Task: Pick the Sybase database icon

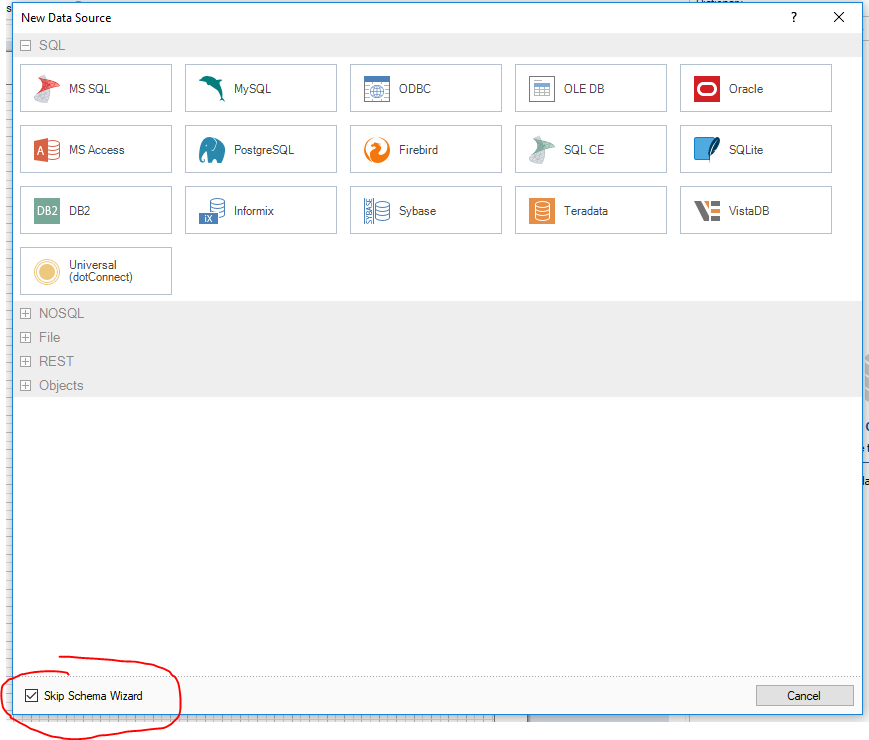Action: (377, 211)
